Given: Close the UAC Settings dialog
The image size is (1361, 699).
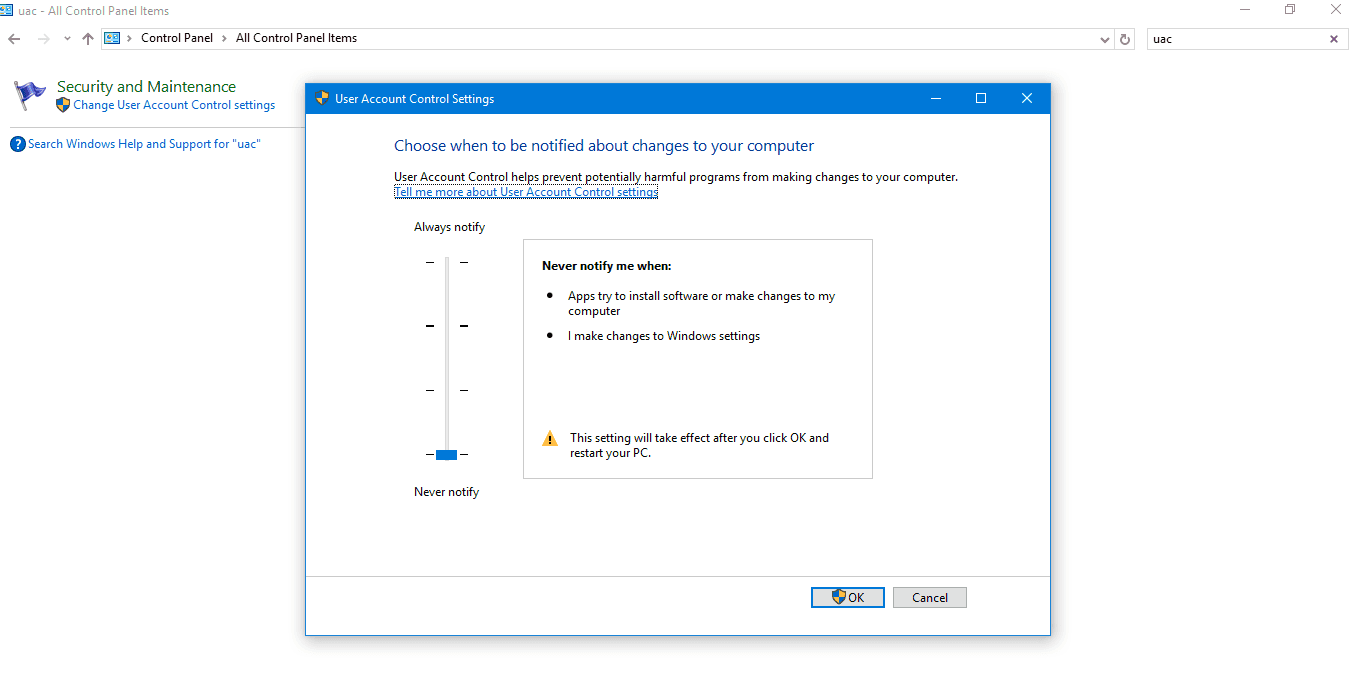Looking at the screenshot, I should click(1027, 98).
